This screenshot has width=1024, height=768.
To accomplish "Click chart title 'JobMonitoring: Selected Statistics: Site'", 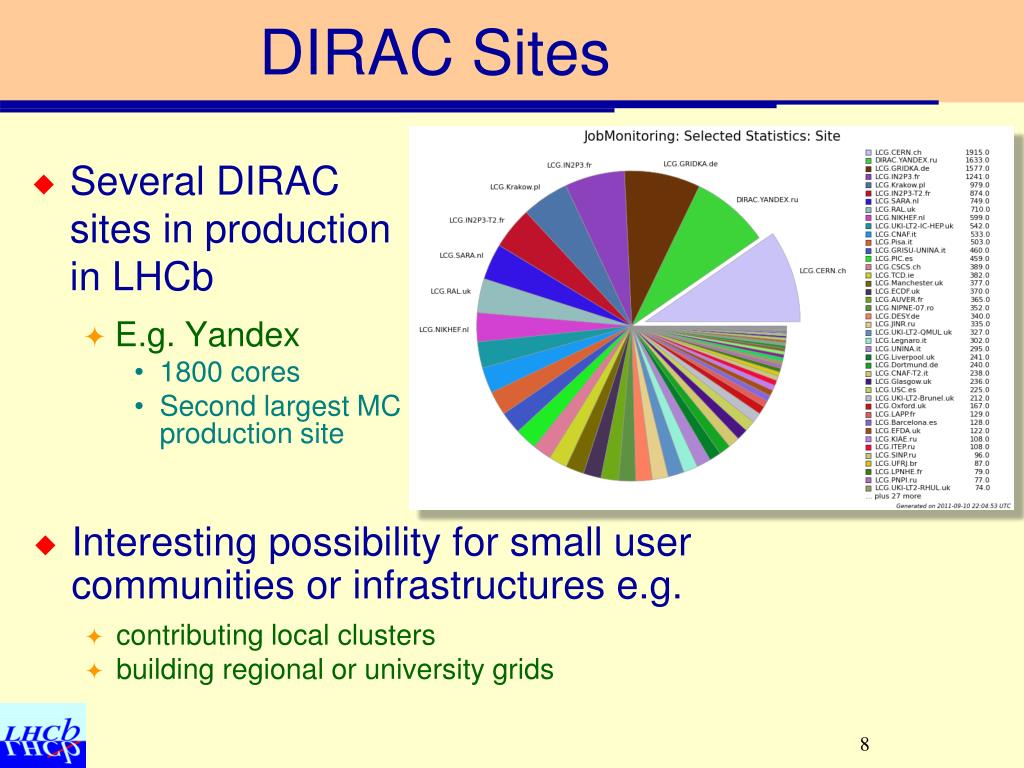I will tap(712, 136).
